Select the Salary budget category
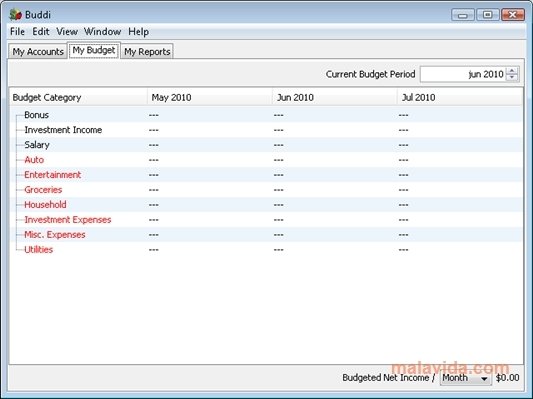Viewport: 533px width, 399px height. pos(37,145)
